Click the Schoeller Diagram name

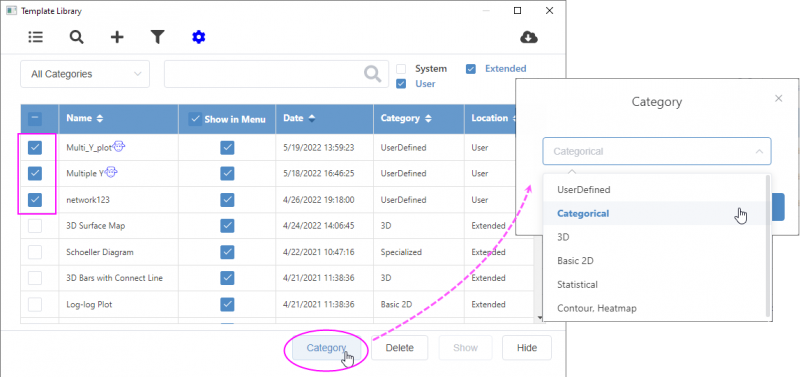pyautogui.click(x=100, y=252)
